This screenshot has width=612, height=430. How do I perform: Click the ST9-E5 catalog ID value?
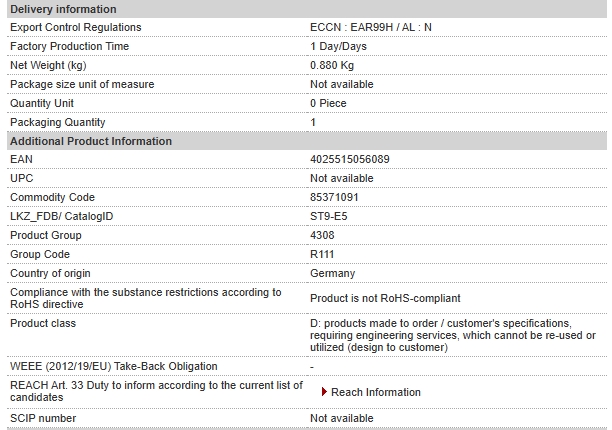pyautogui.click(x=329, y=216)
